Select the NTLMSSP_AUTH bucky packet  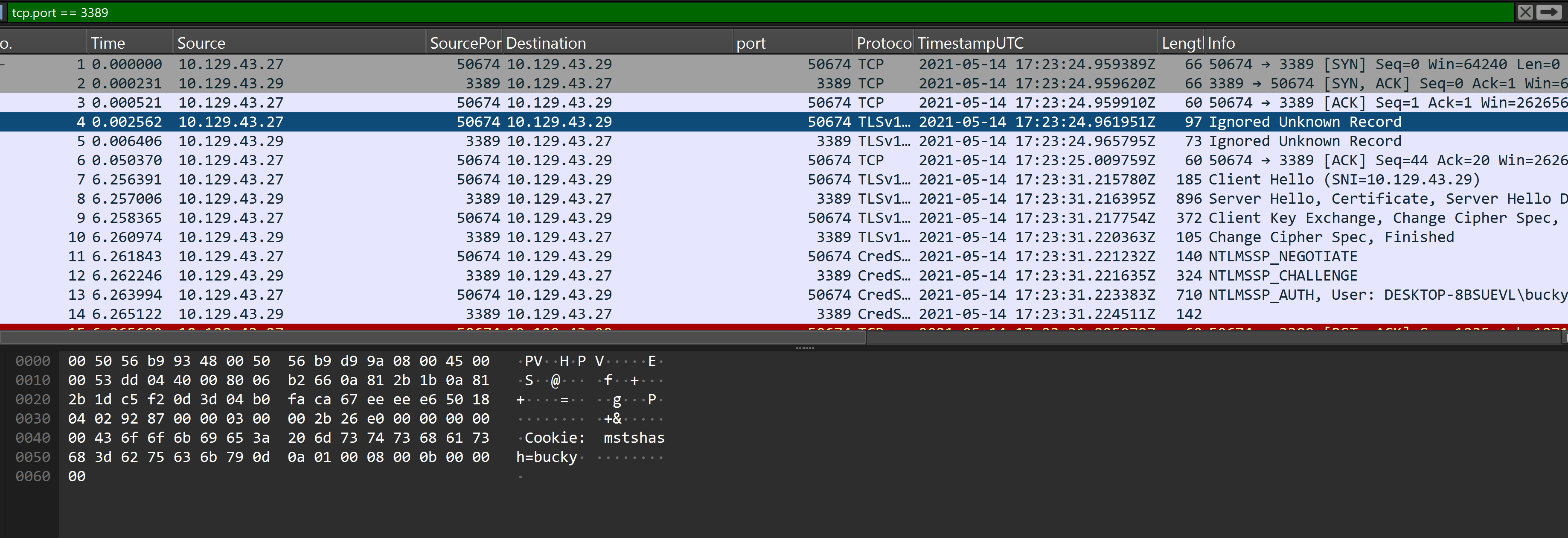click(x=784, y=294)
